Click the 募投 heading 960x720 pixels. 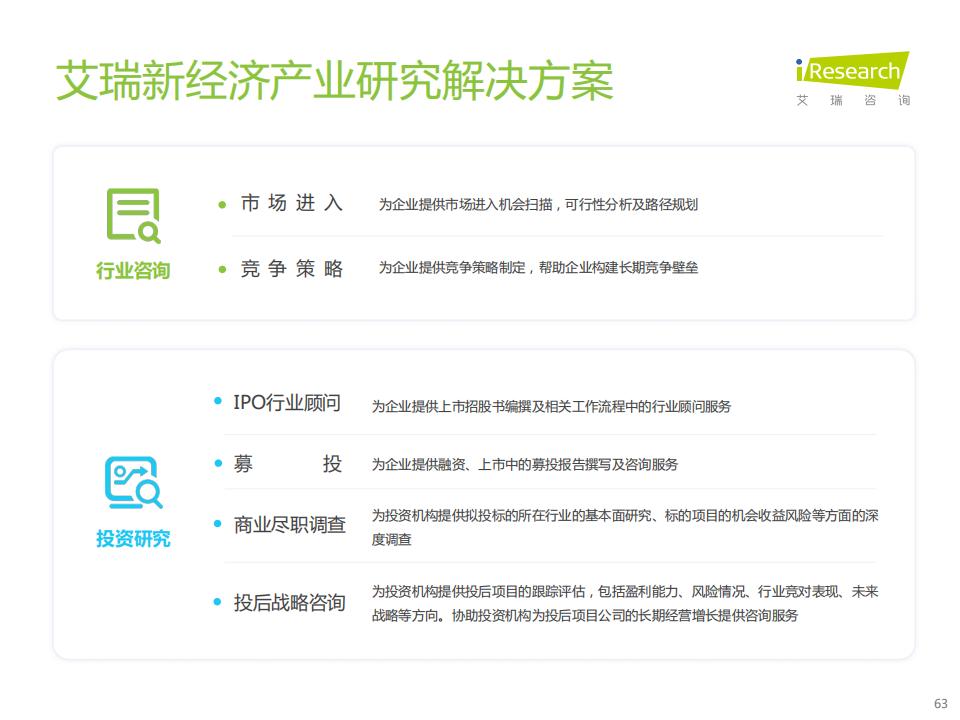[x=287, y=464]
